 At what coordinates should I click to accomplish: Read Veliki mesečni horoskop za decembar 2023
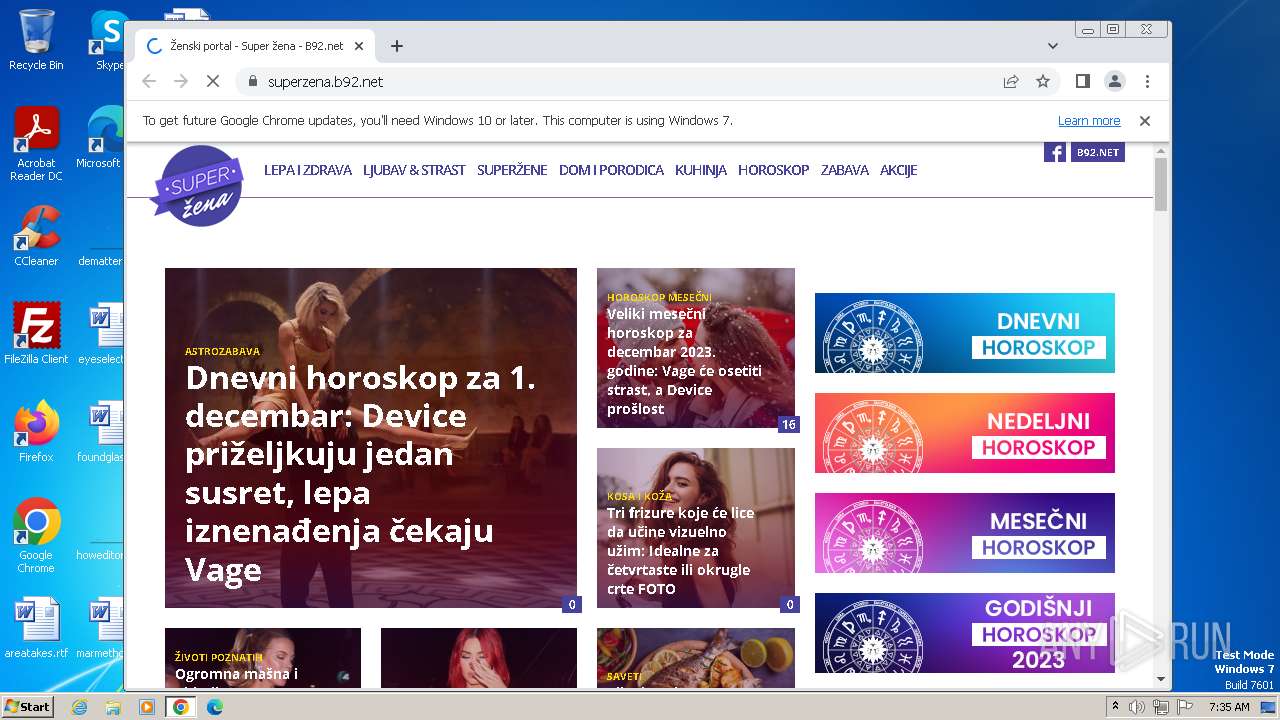point(684,361)
